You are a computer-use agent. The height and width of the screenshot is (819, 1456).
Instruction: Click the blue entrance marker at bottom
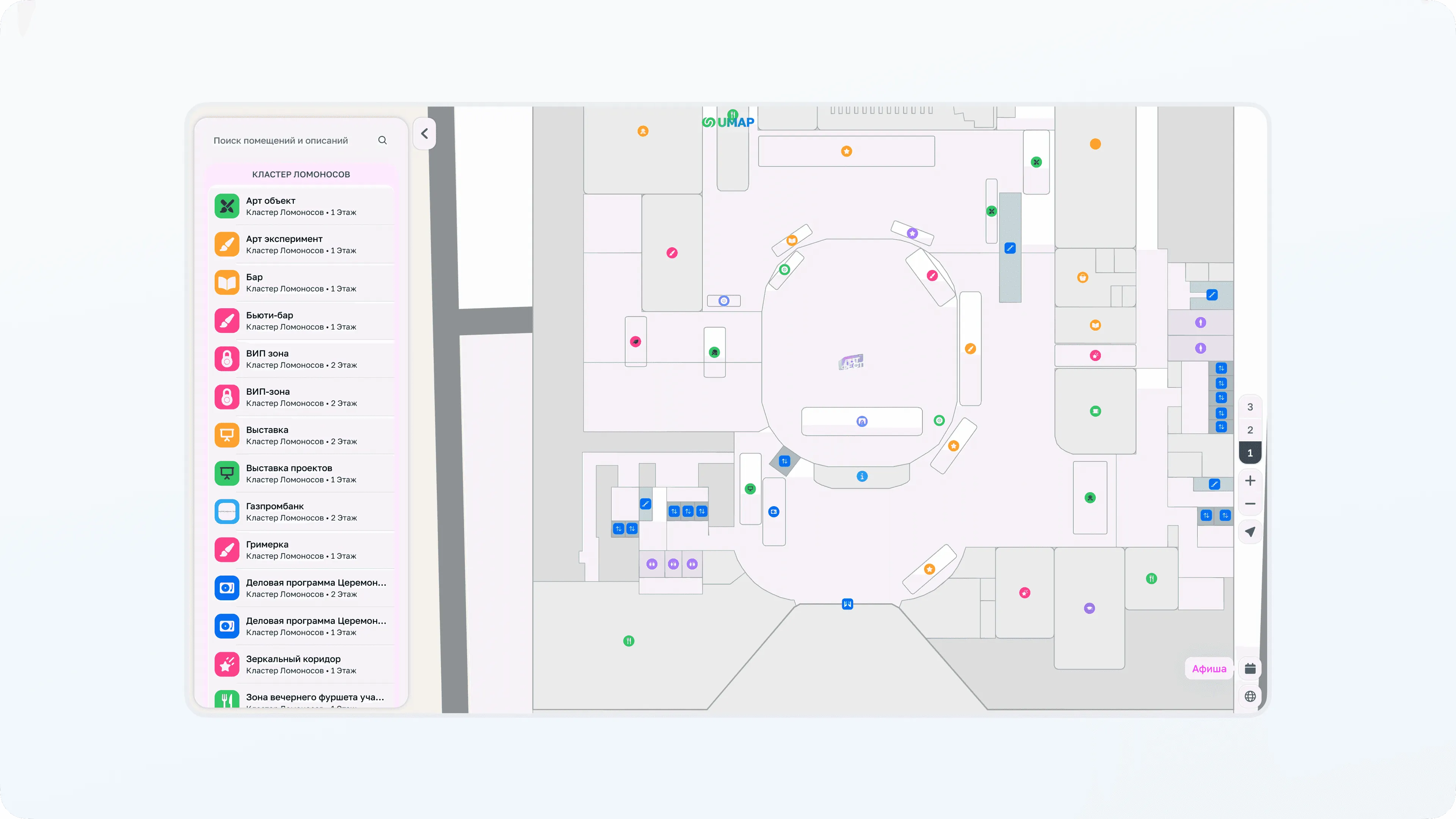coord(847,604)
